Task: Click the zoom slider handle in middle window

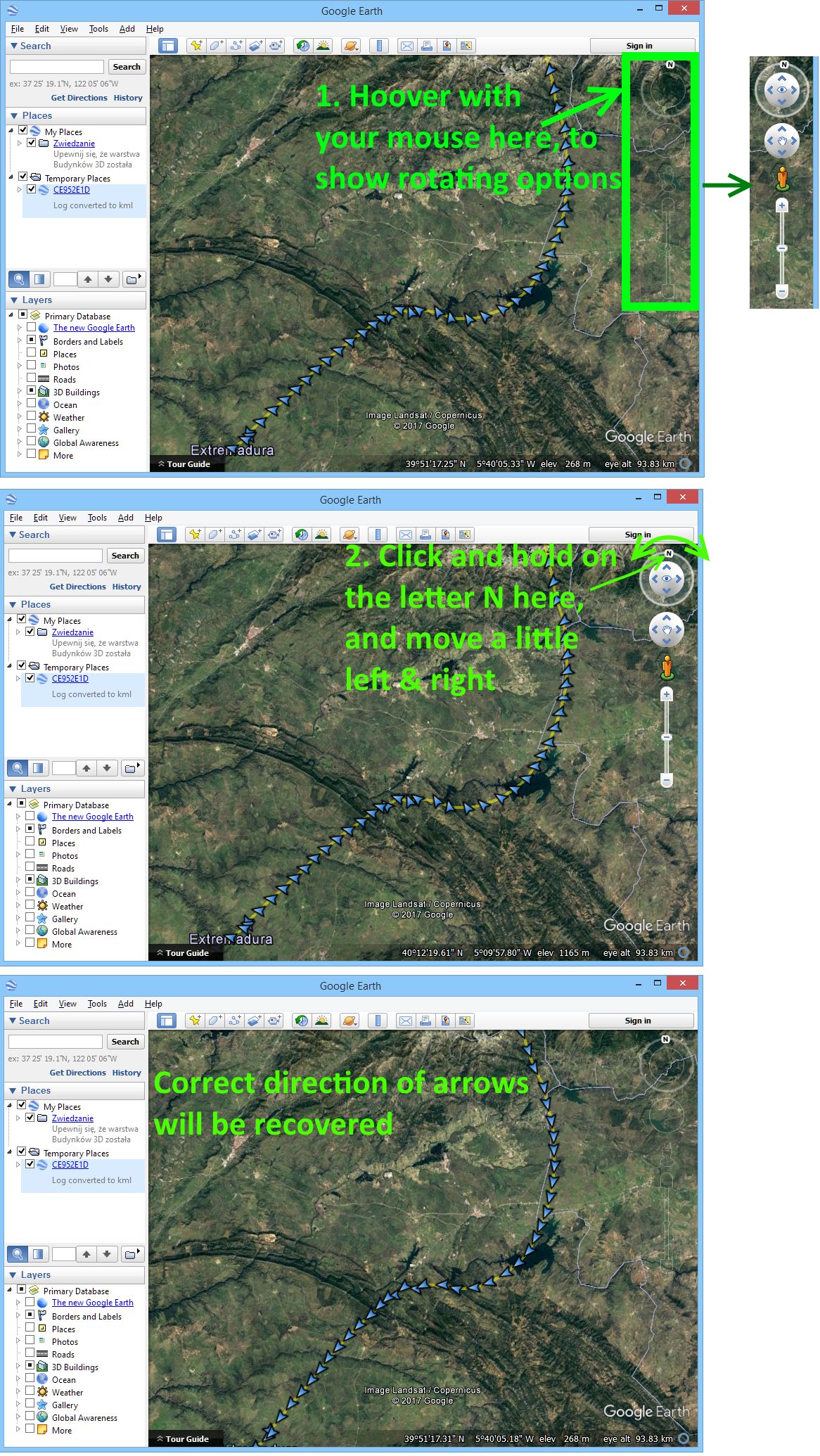Action: pyautogui.click(x=667, y=736)
